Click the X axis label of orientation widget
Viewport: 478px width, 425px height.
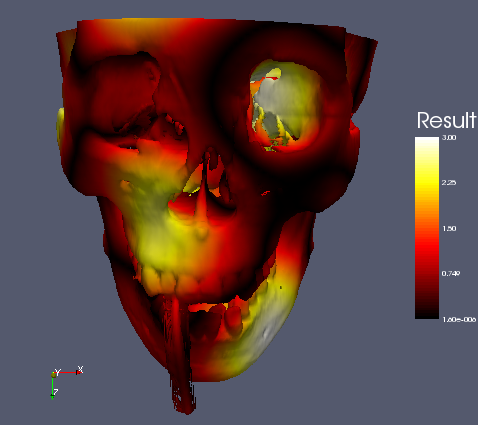(x=80, y=369)
